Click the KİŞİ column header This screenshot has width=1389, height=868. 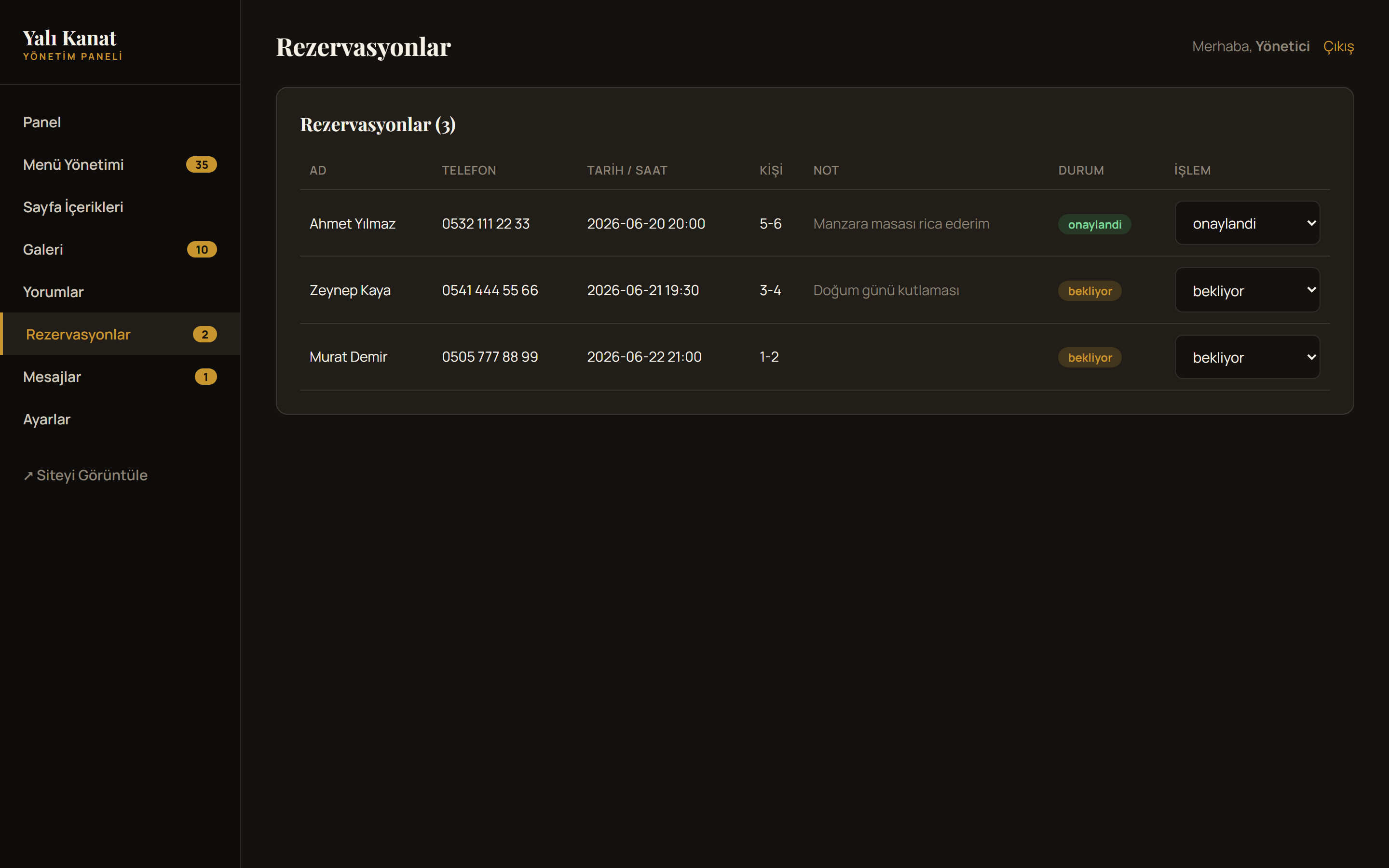[771, 170]
